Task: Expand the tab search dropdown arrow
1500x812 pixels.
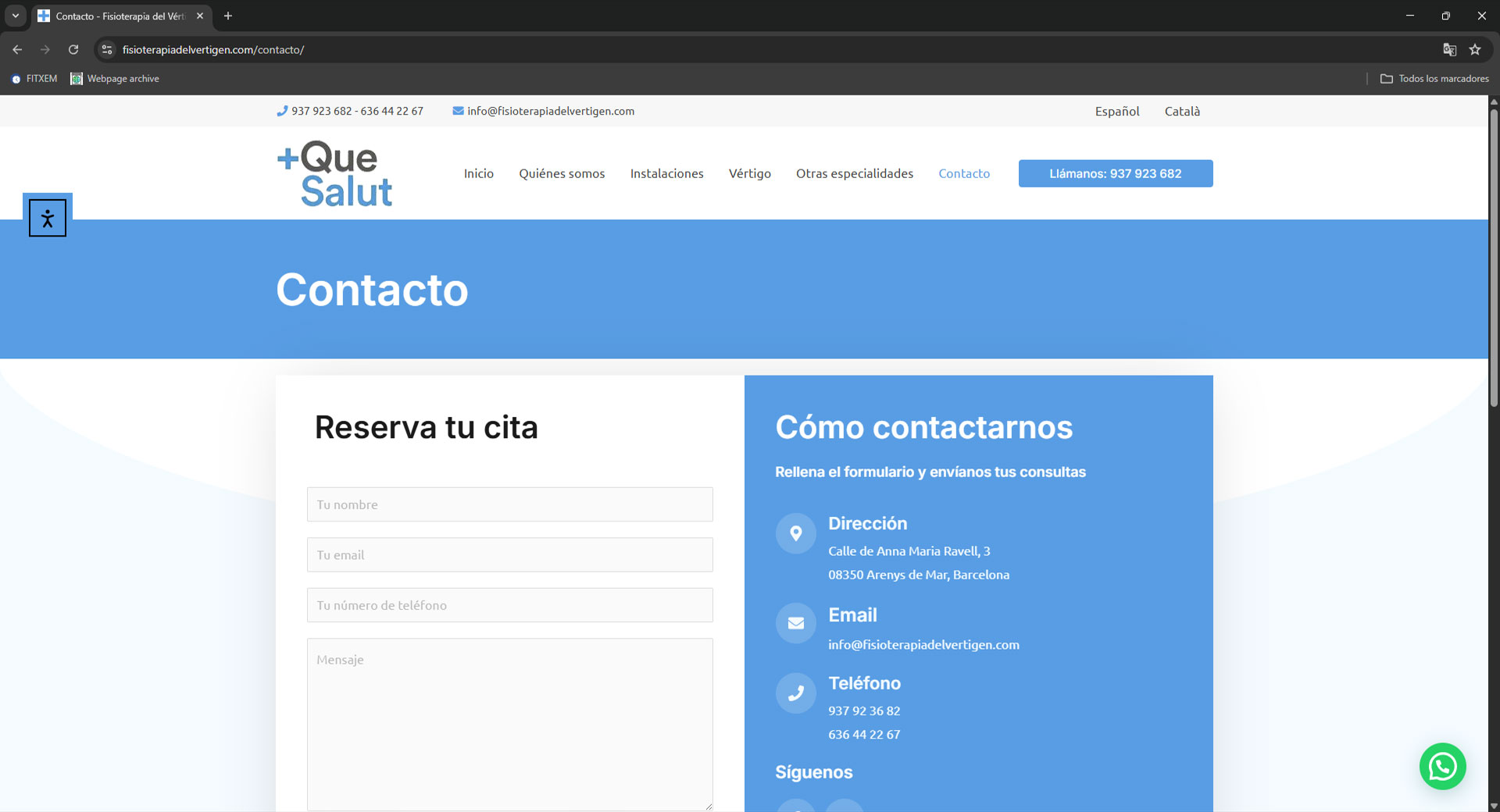Action: point(15,16)
